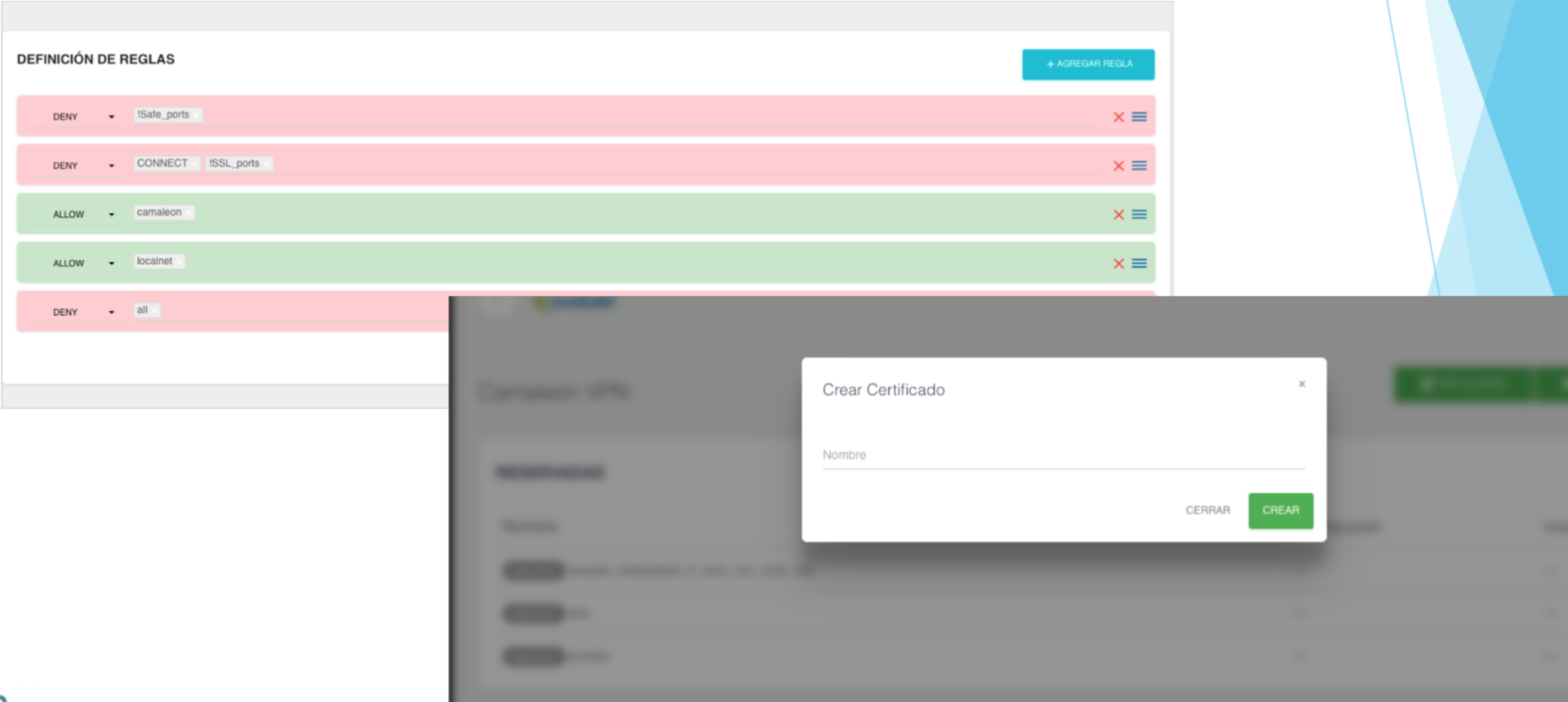Click the DEFINICIÓN DE REGLAS heading
The width and height of the screenshot is (1568, 702).
[95, 59]
